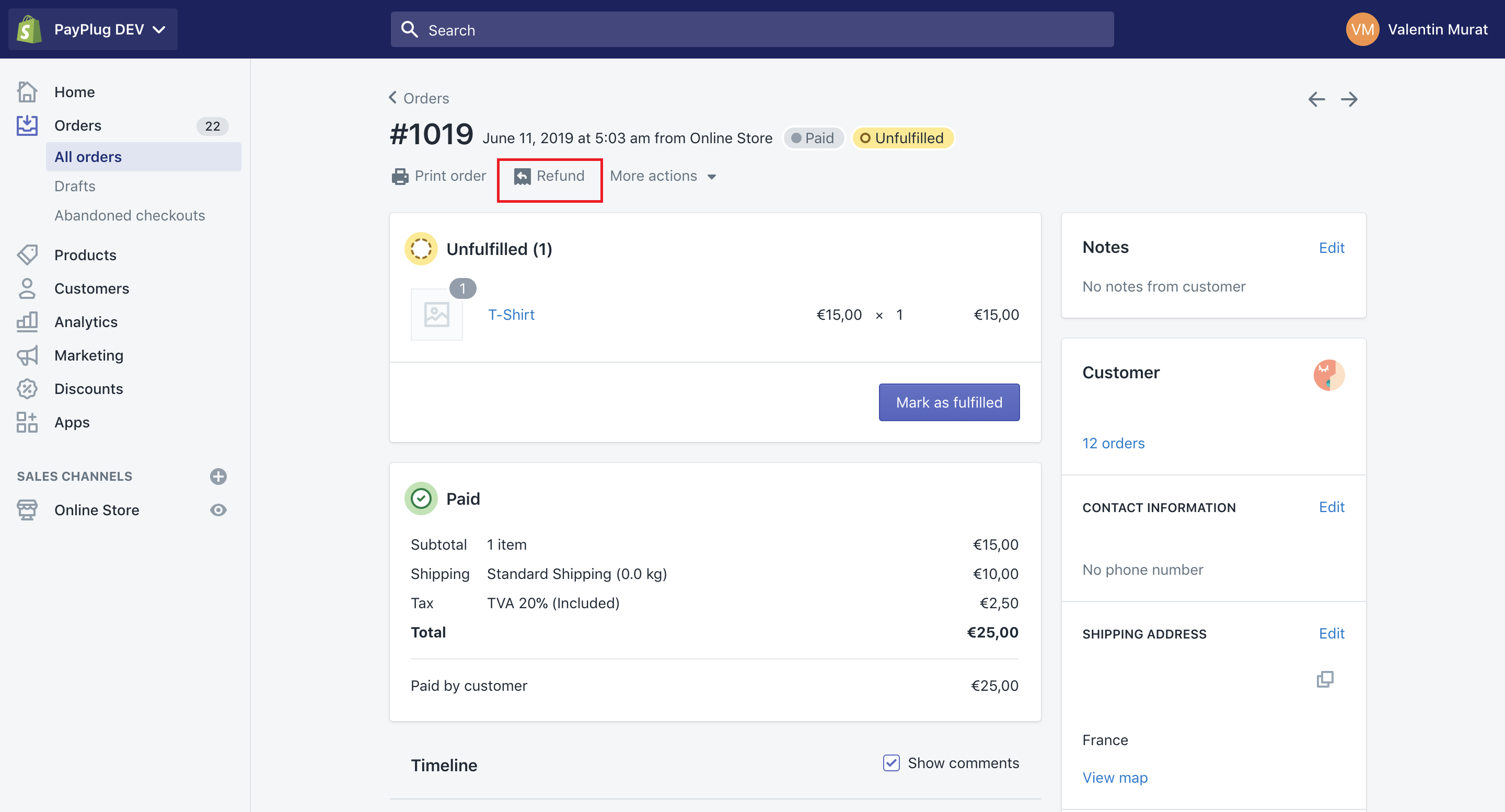The height and width of the screenshot is (812, 1505).
Task: Select Drafts under Orders
Action: pos(75,186)
